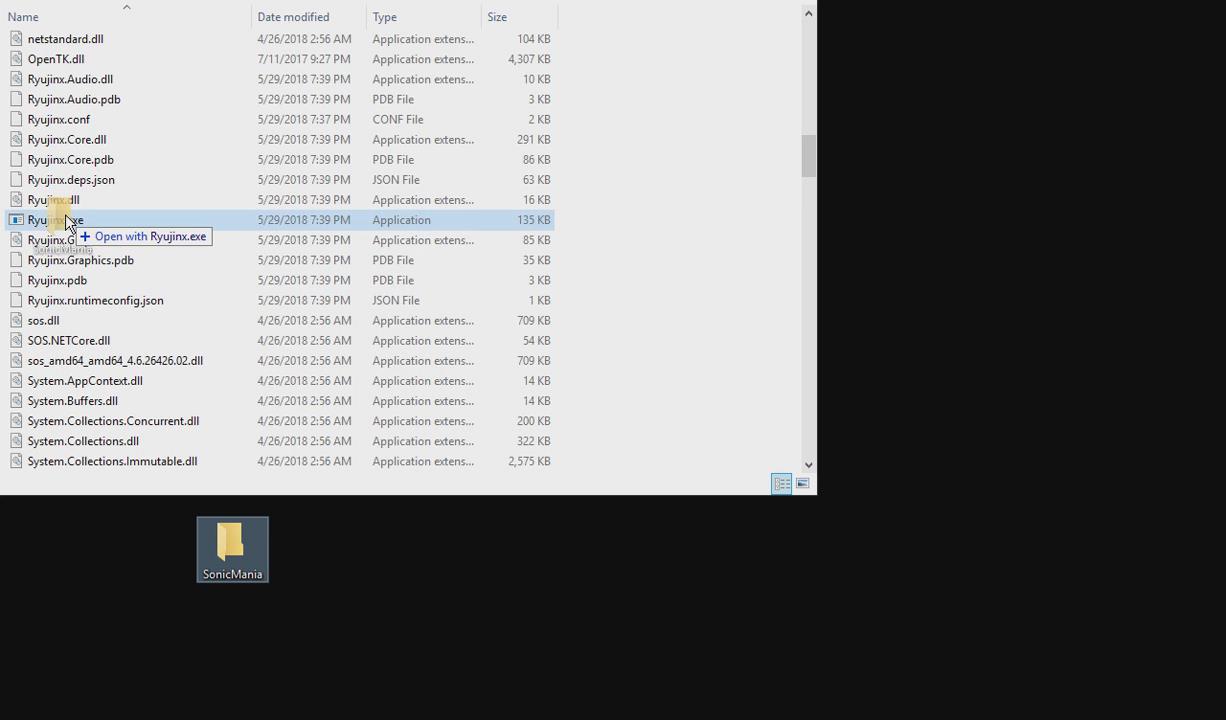Select the OpenTK.dll file name
The image size is (1226, 720).
pyautogui.click(x=56, y=59)
